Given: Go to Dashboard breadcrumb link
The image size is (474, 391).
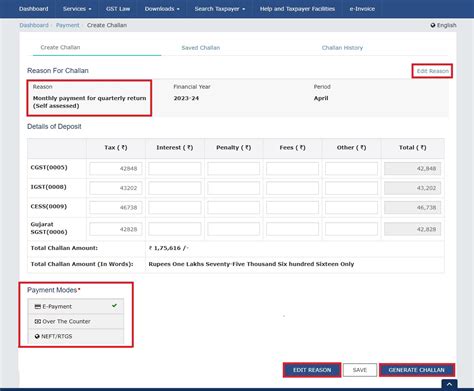Looking at the screenshot, I should point(34,25).
